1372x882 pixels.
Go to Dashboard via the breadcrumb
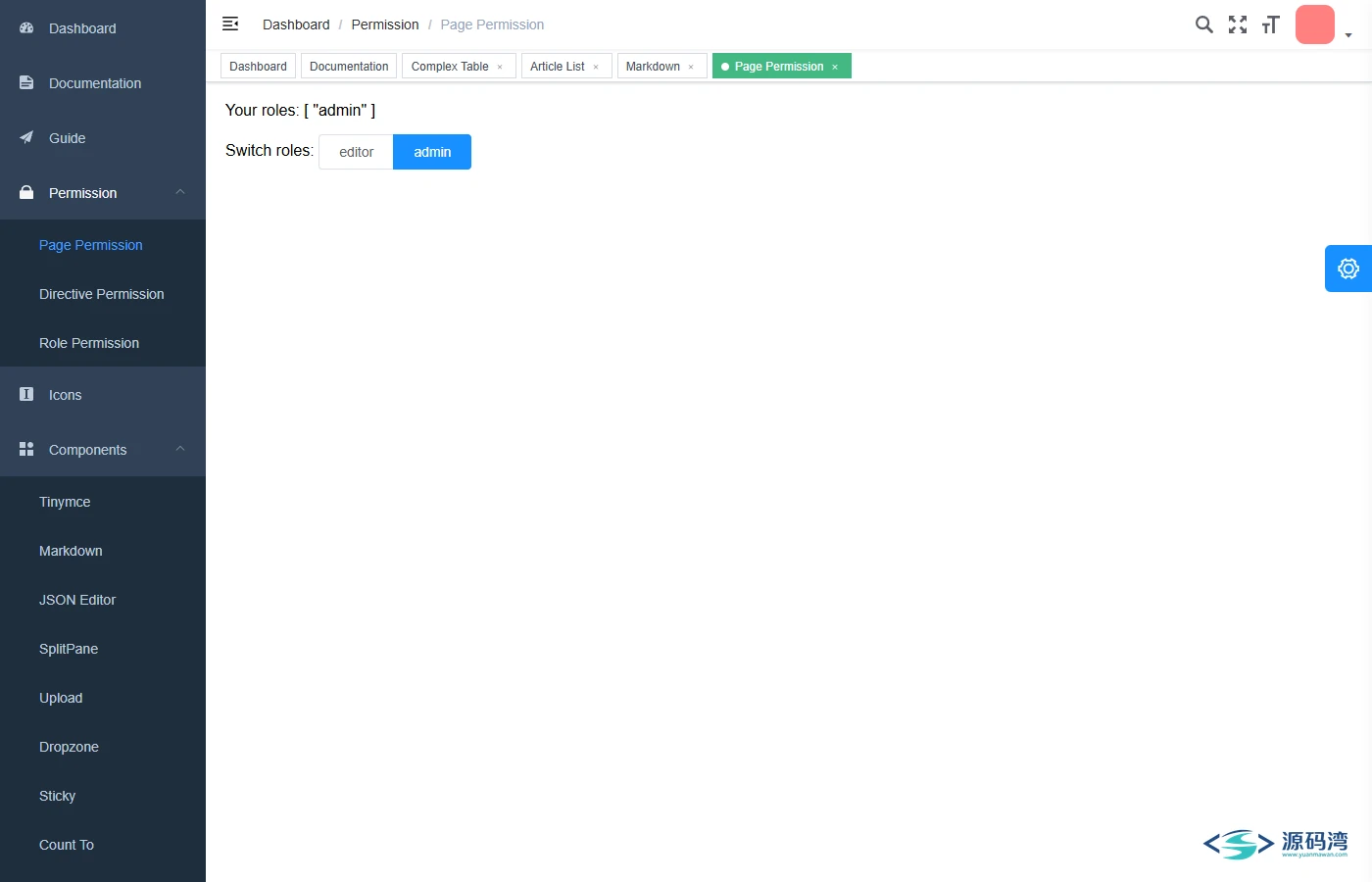296,24
